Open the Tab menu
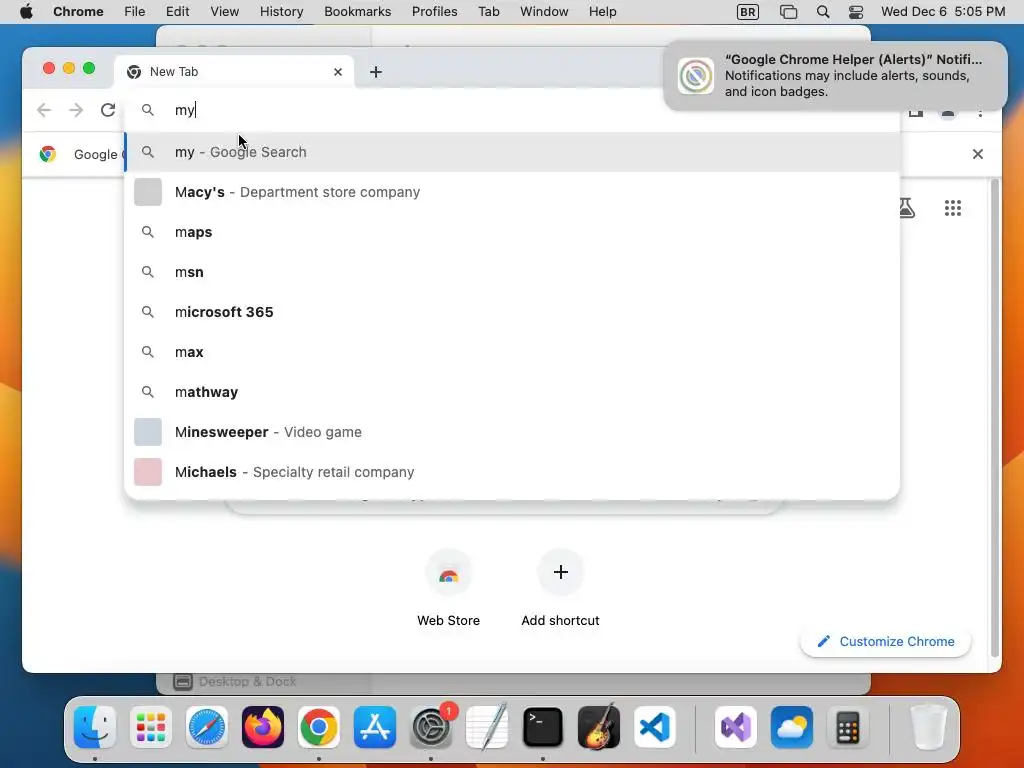This screenshot has width=1024, height=768. (x=488, y=12)
